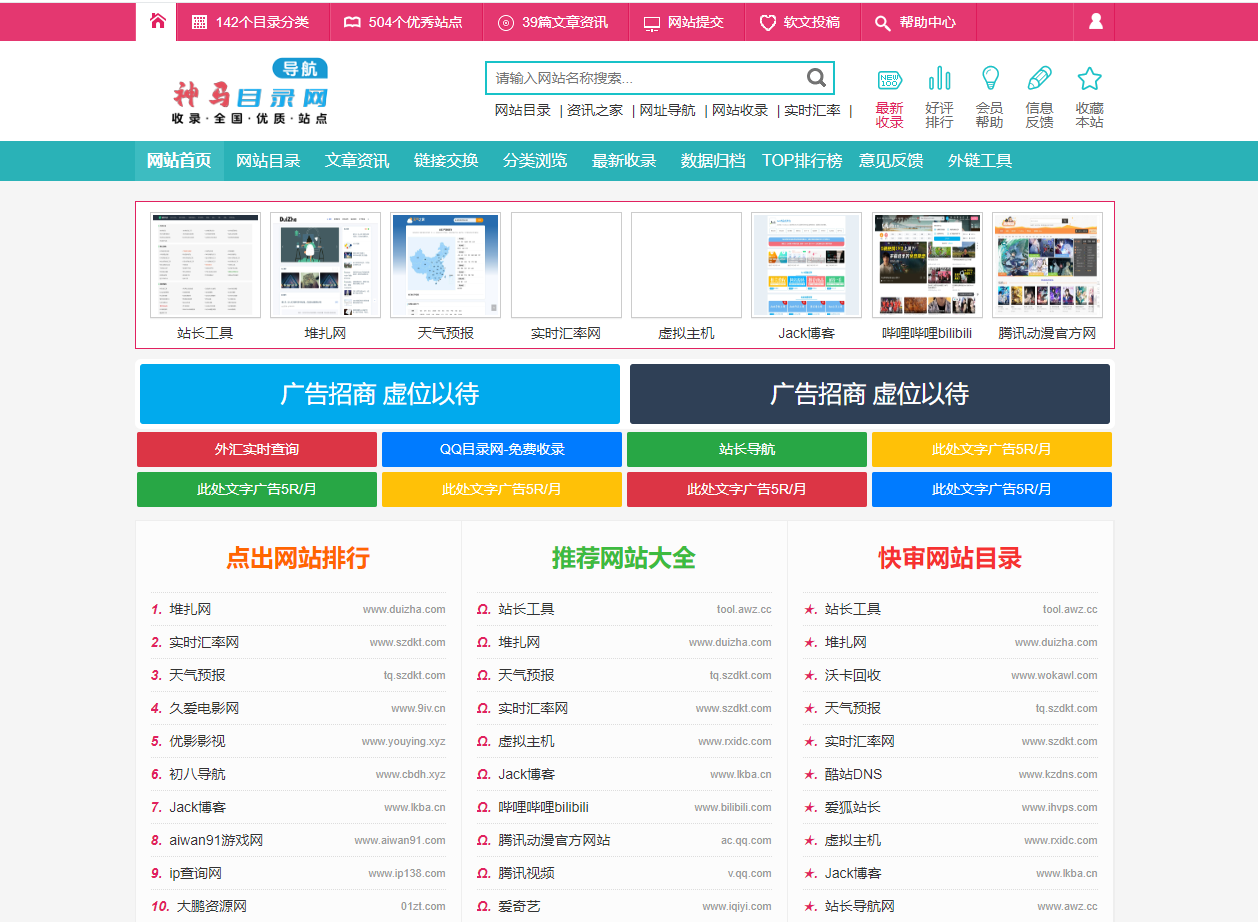The image size is (1258, 922).
Task: Open the 最新收录 NEW icon
Action: click(889, 80)
